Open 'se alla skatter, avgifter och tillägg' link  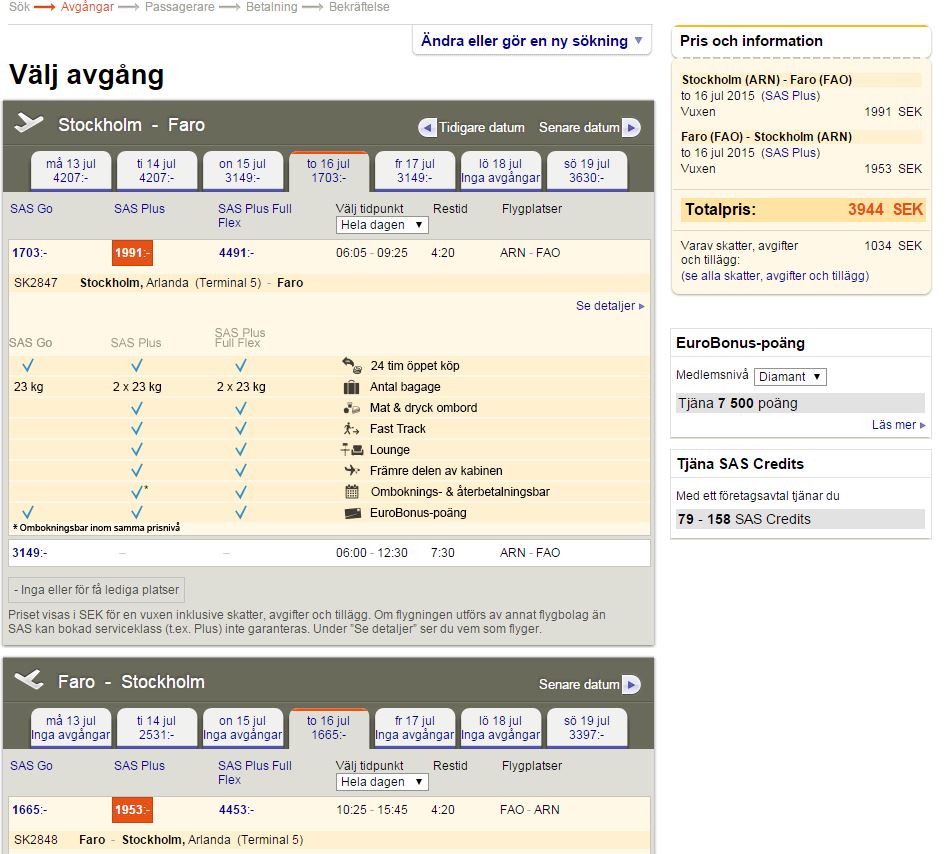tap(775, 276)
